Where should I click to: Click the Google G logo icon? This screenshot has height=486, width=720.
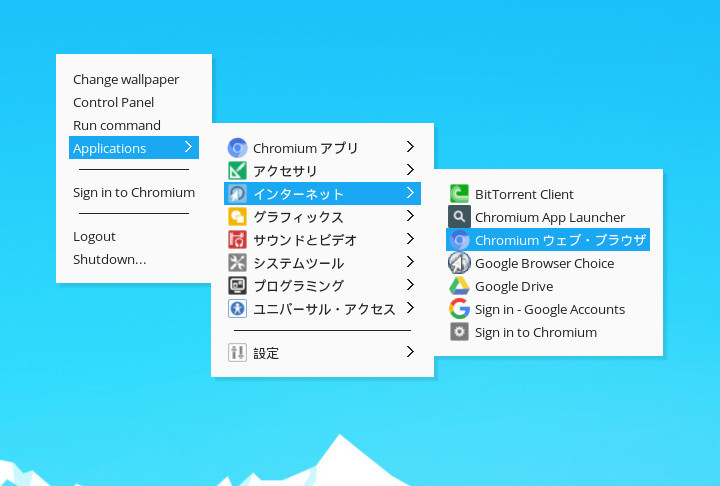point(459,309)
